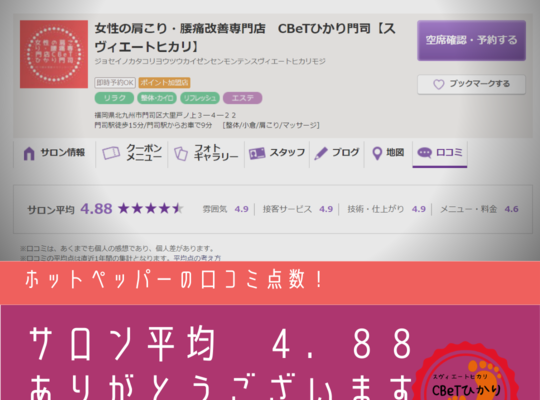
Task: Open the 地図 tab
Action: click(x=388, y=153)
